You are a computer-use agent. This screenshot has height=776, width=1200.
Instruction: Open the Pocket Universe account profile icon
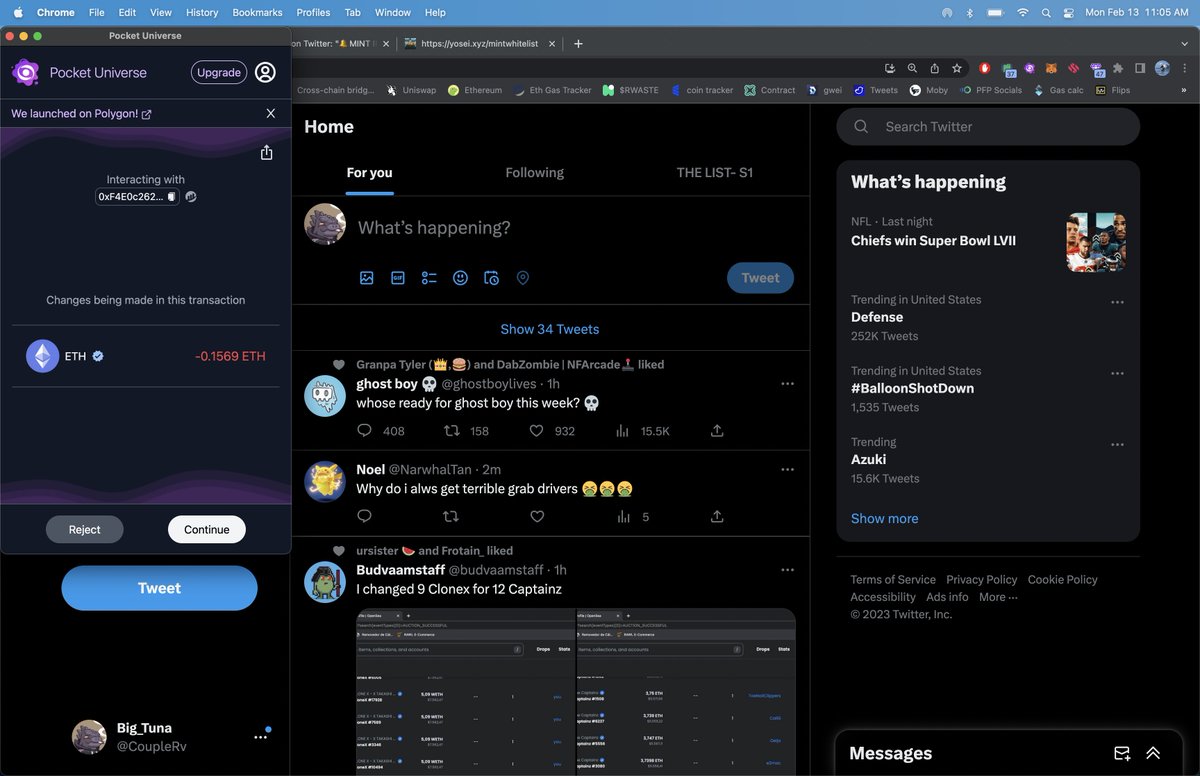(265, 72)
